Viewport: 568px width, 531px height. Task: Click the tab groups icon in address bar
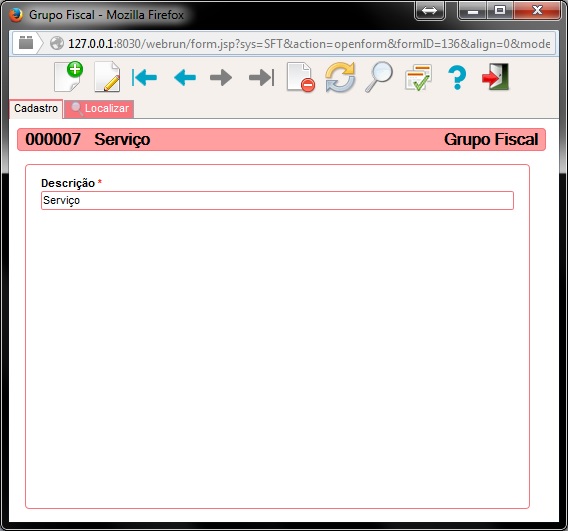[26, 43]
